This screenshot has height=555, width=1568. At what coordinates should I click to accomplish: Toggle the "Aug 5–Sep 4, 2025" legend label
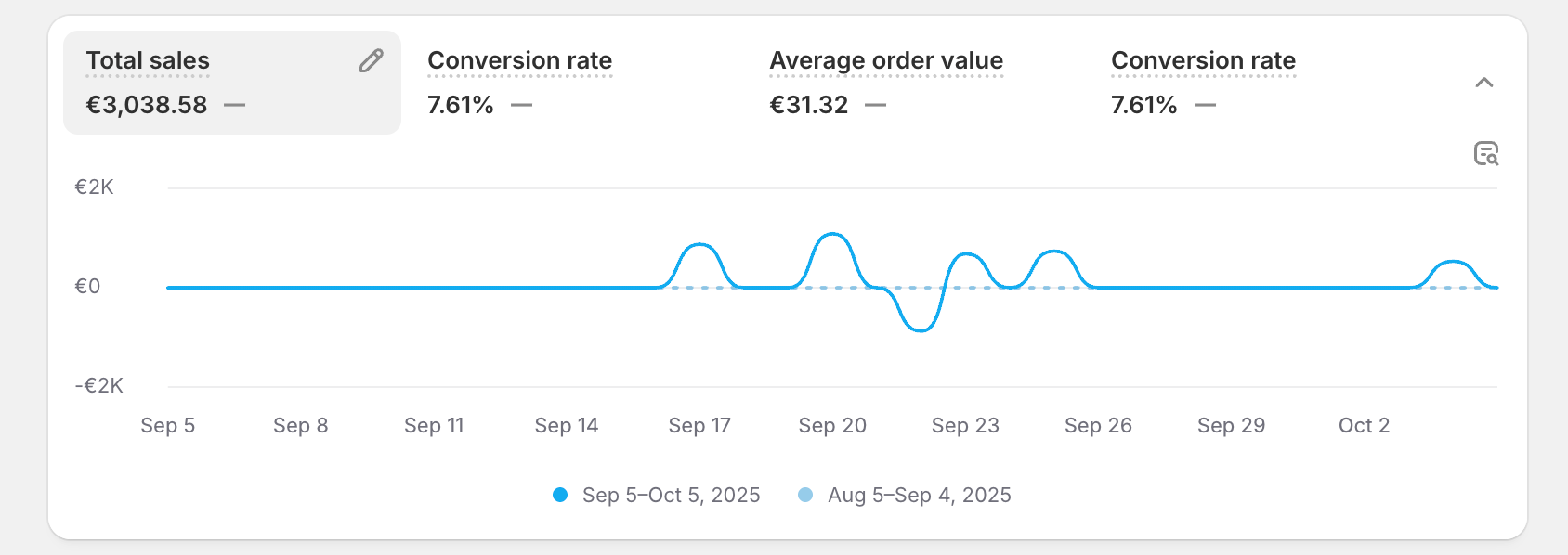coord(919,495)
